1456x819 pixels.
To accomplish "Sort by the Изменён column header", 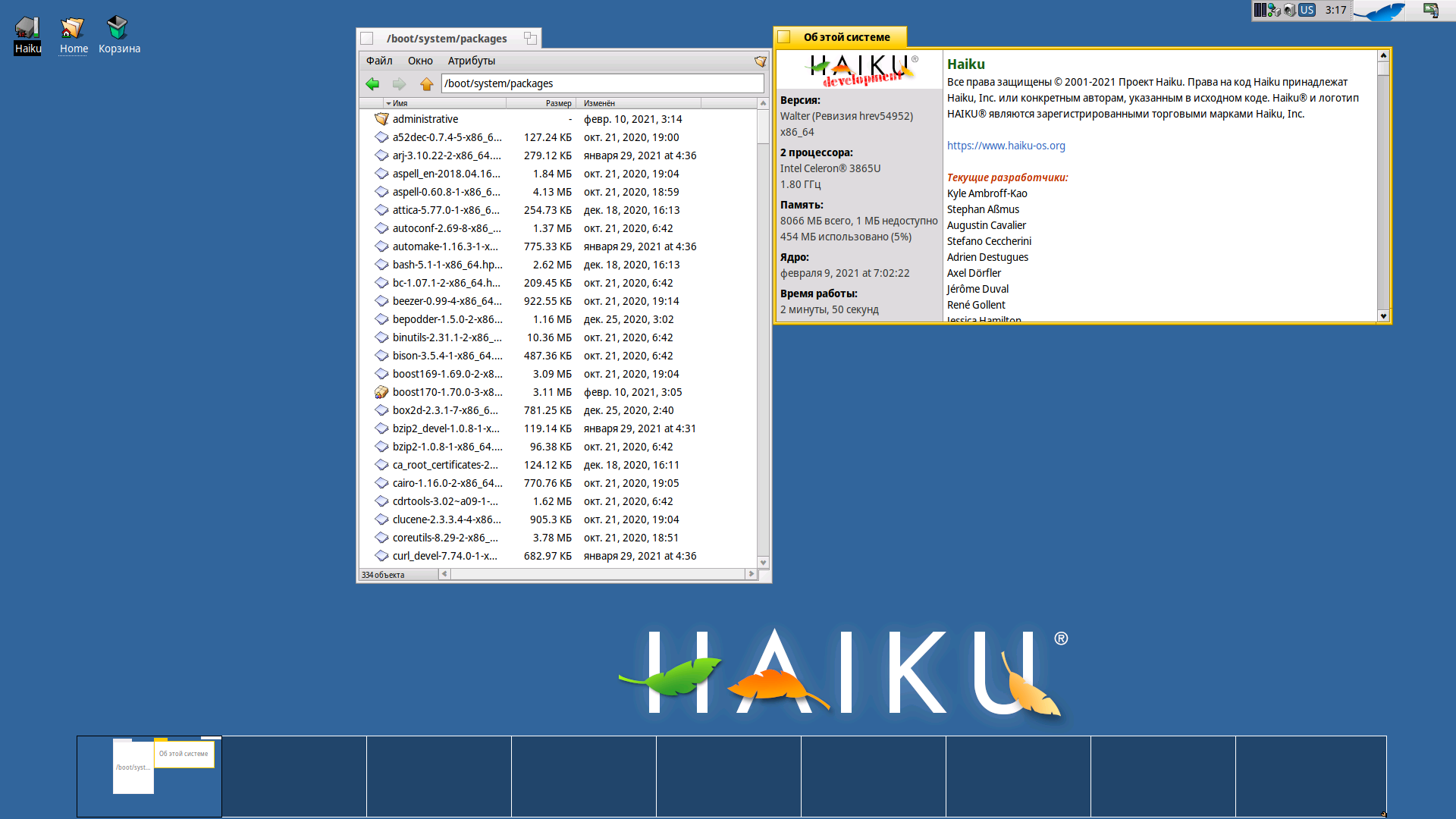I will coord(639,103).
